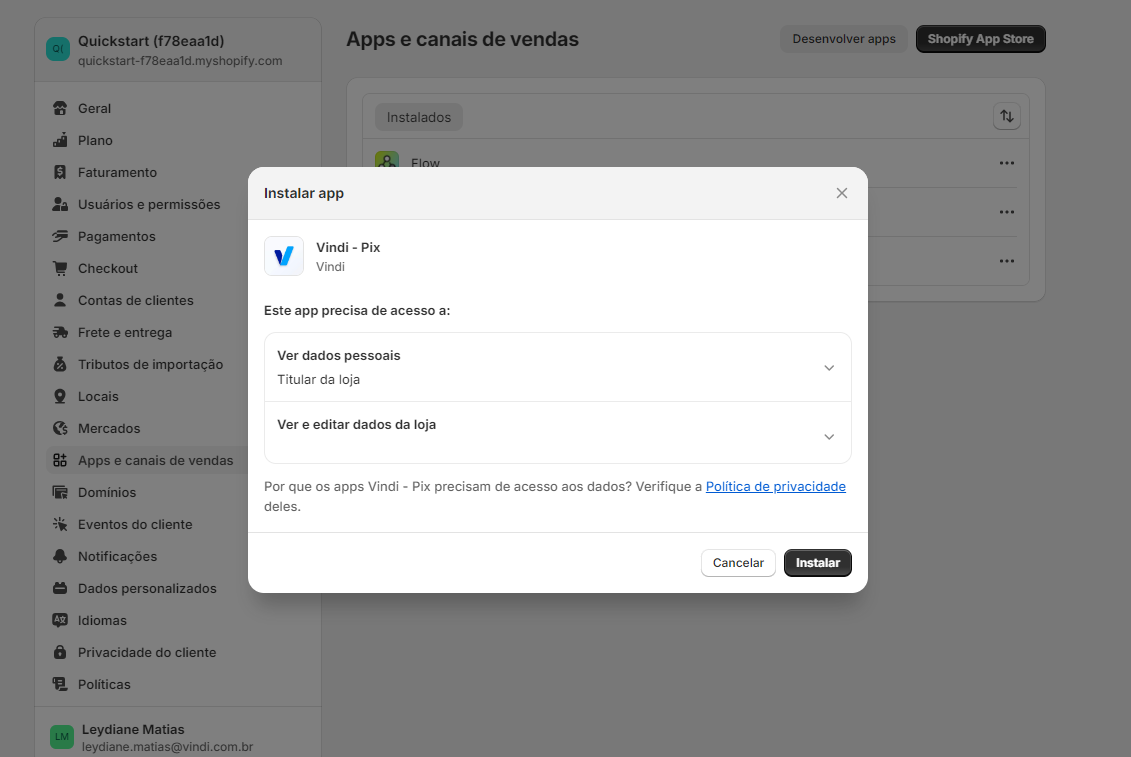Click the Instalar button
The width and height of the screenshot is (1131, 757).
tap(817, 563)
